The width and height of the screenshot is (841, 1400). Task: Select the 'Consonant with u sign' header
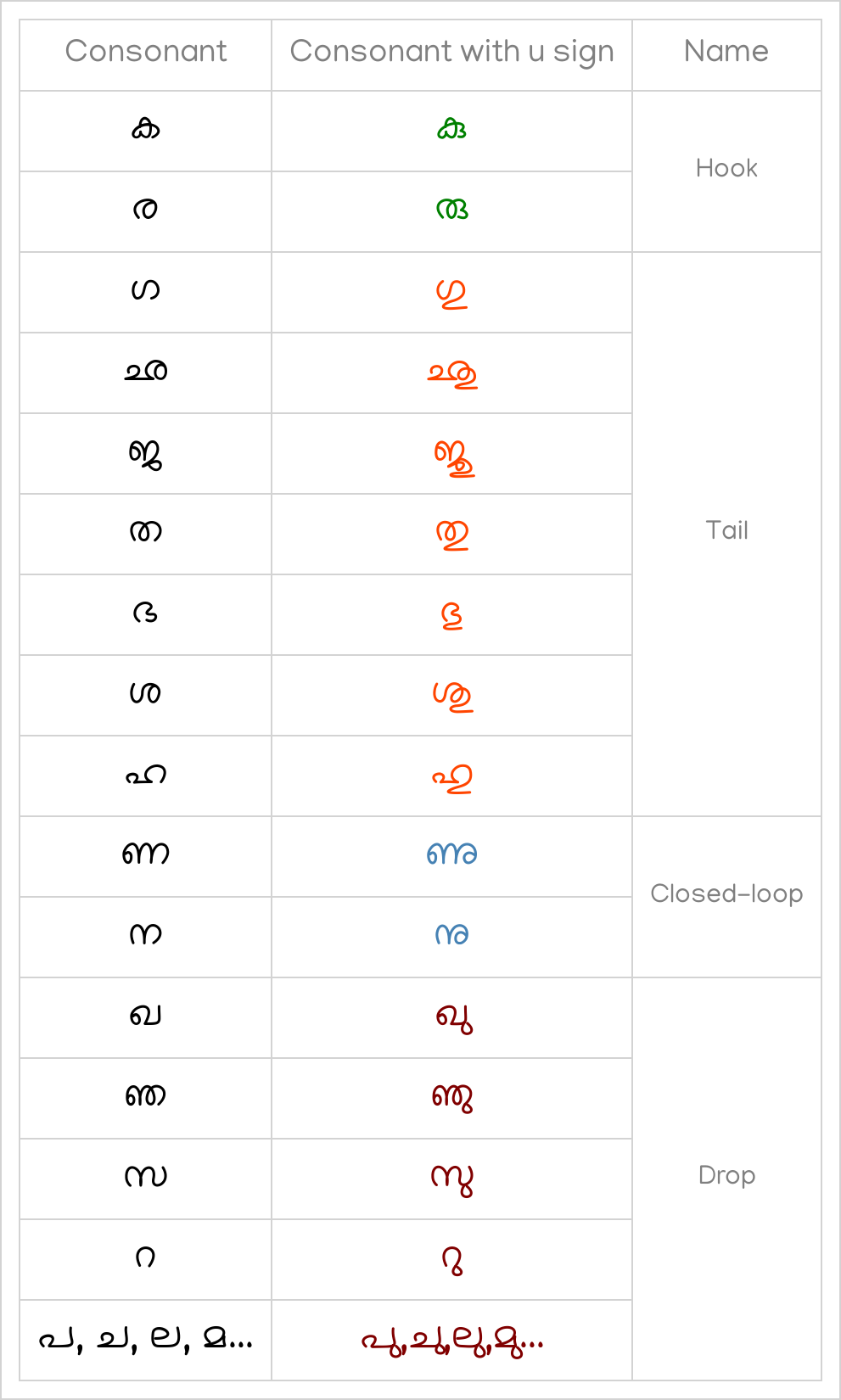[x=451, y=52]
